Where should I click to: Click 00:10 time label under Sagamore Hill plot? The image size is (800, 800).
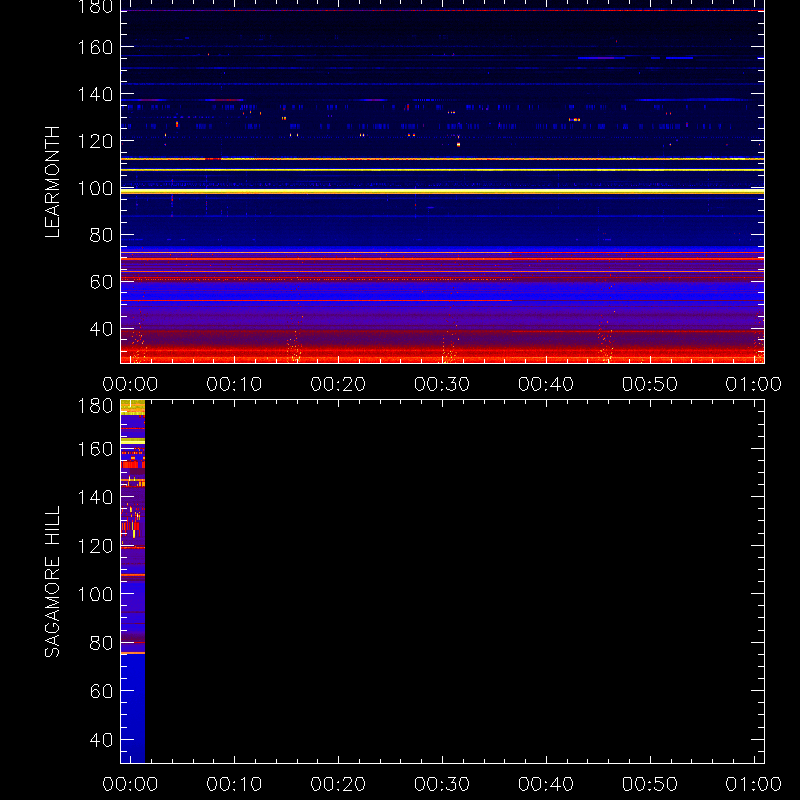pos(234,784)
